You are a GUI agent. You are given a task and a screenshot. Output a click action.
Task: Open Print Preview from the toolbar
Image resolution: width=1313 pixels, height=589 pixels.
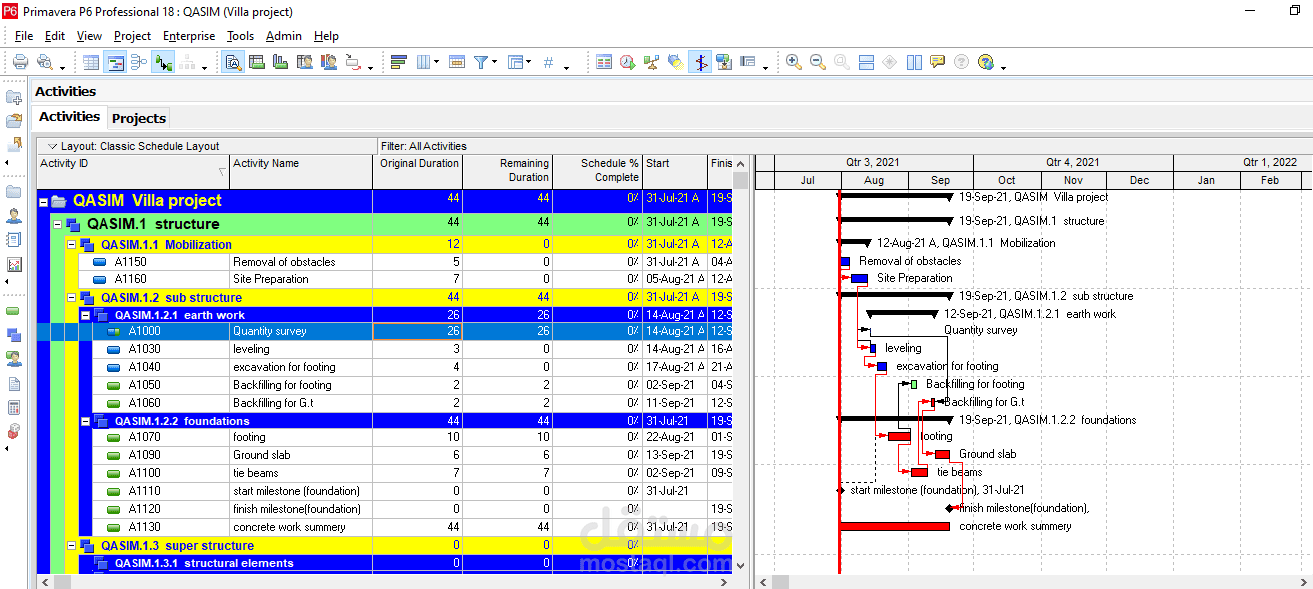pos(46,62)
